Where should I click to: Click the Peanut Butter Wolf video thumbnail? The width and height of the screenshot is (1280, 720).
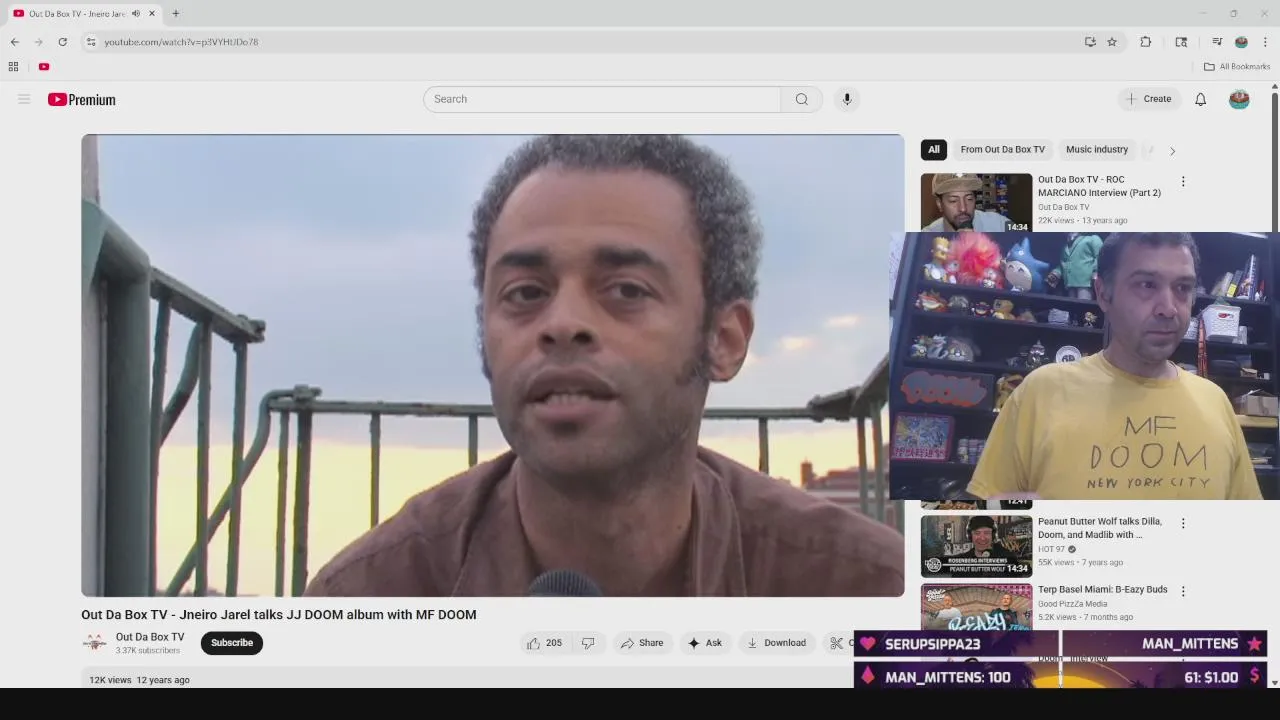point(976,545)
